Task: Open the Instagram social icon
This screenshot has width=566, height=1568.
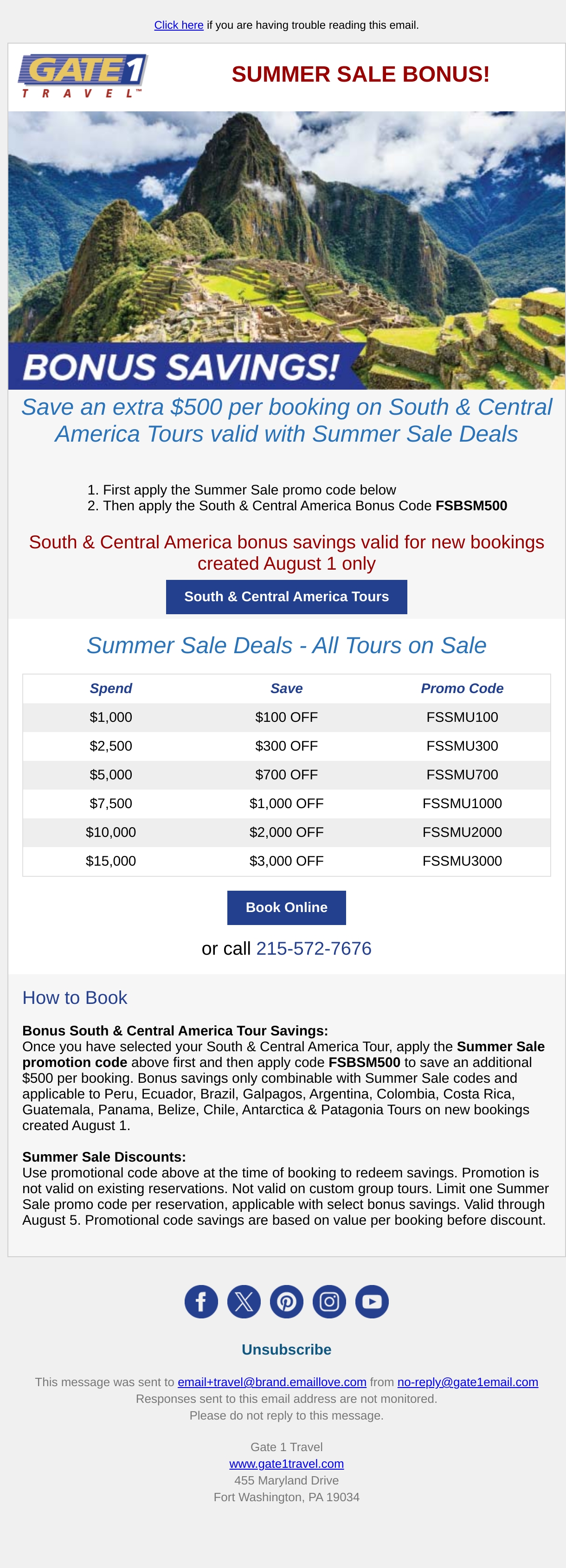Action: pos(329,1301)
